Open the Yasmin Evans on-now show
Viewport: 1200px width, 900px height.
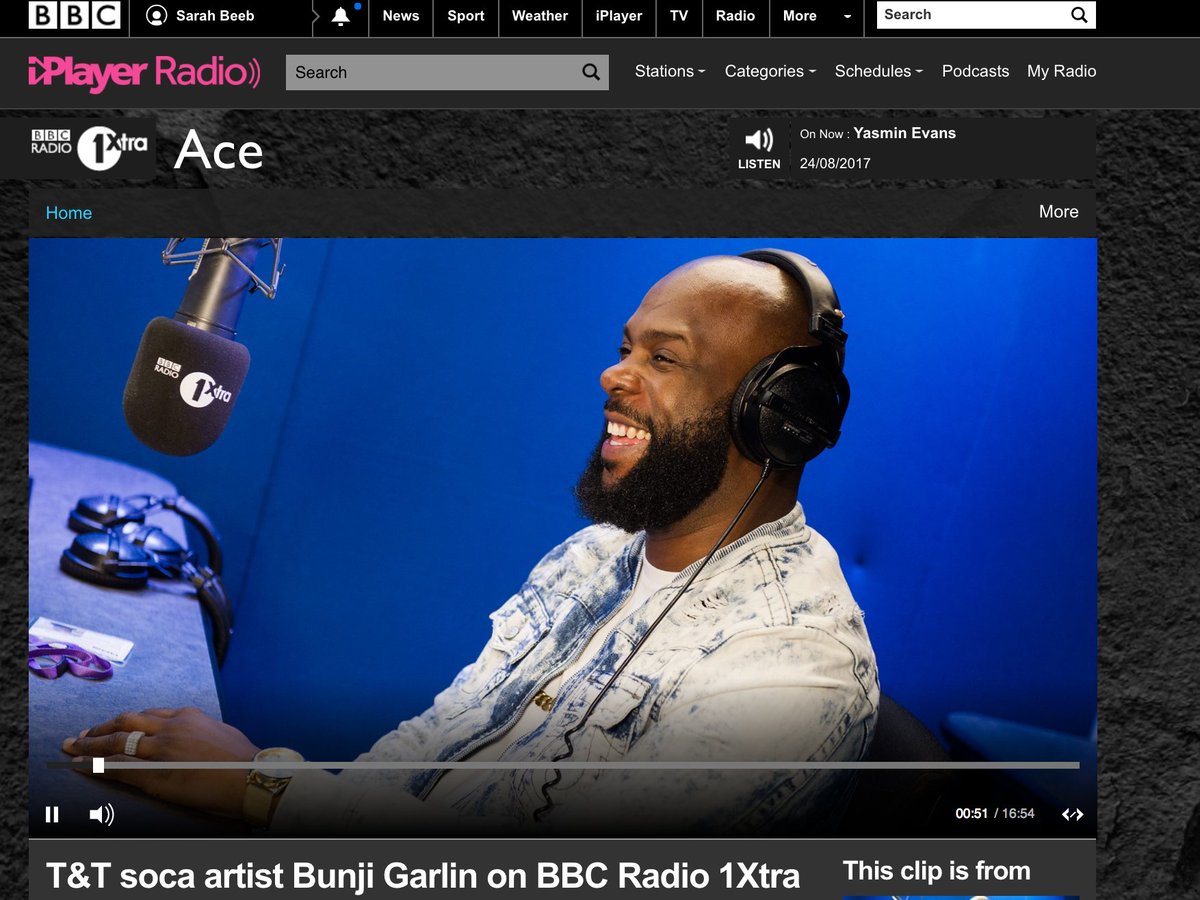point(904,133)
